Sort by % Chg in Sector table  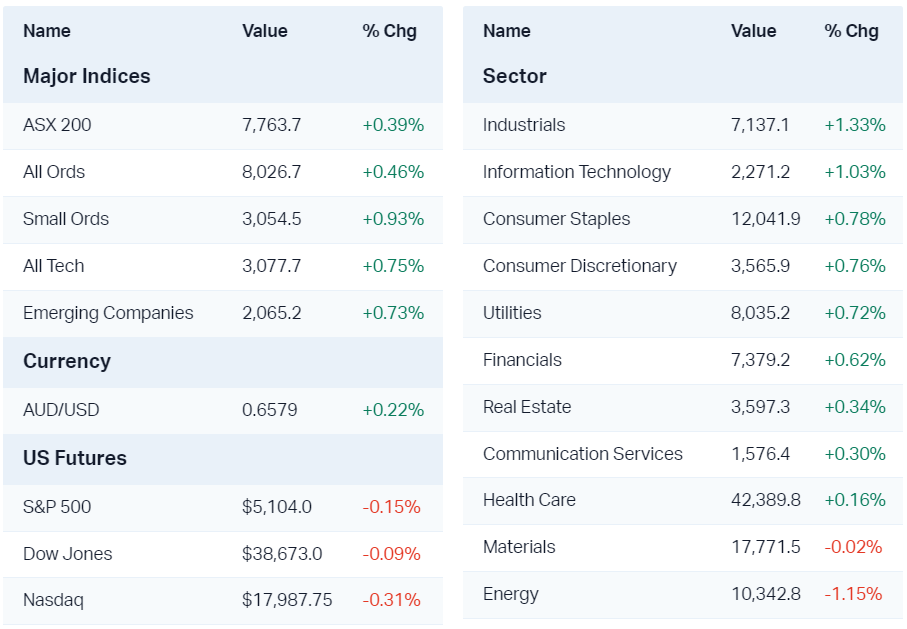851,31
